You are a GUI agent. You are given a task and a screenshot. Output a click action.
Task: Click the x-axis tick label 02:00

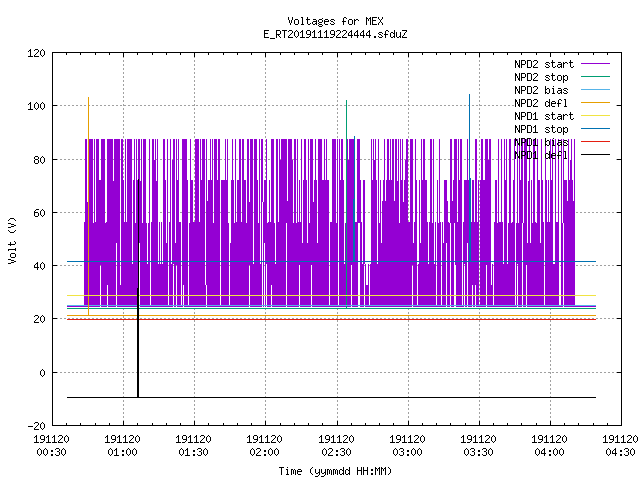click(264, 452)
